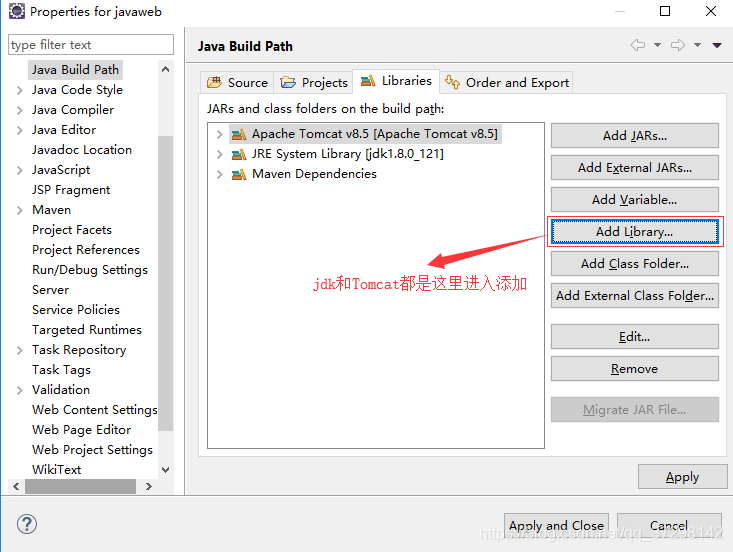
Task: Click the Remove button
Action: pyautogui.click(x=634, y=369)
